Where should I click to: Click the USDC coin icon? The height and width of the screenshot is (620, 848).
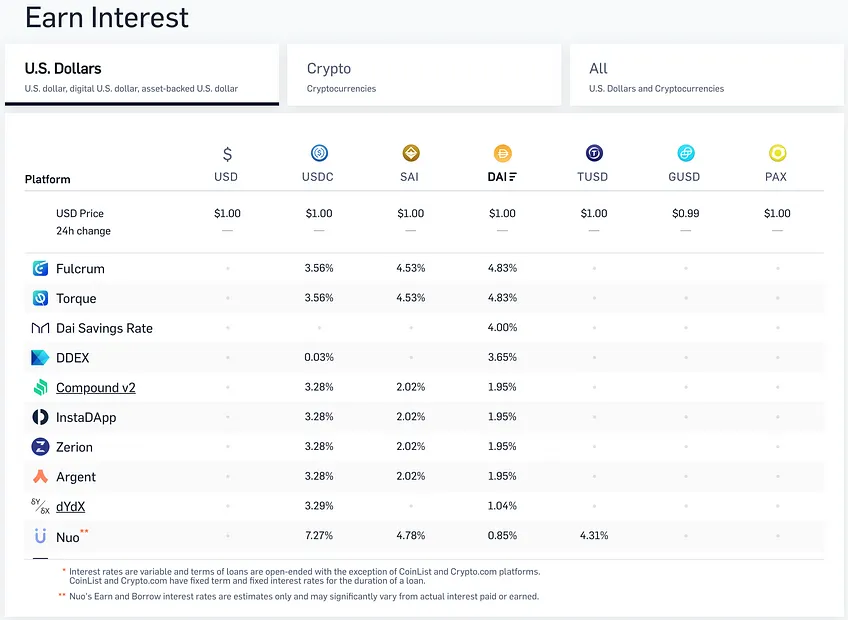[x=319, y=153]
